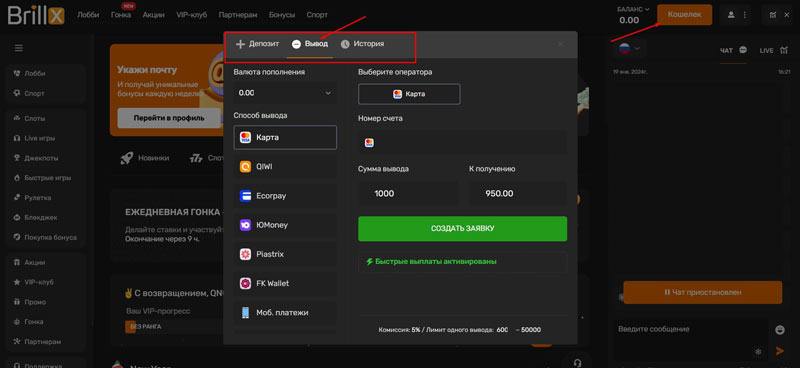Click the Сумма вывода amount field
Image resolution: width=800 pixels, height=368 pixels.
[x=408, y=194]
